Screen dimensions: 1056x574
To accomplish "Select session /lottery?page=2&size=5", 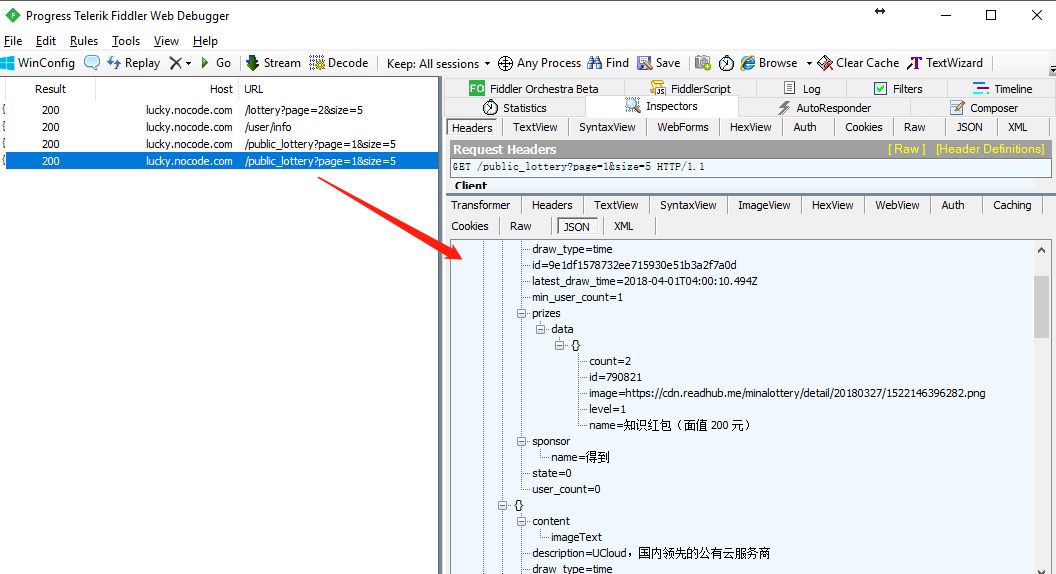I will pos(222,110).
